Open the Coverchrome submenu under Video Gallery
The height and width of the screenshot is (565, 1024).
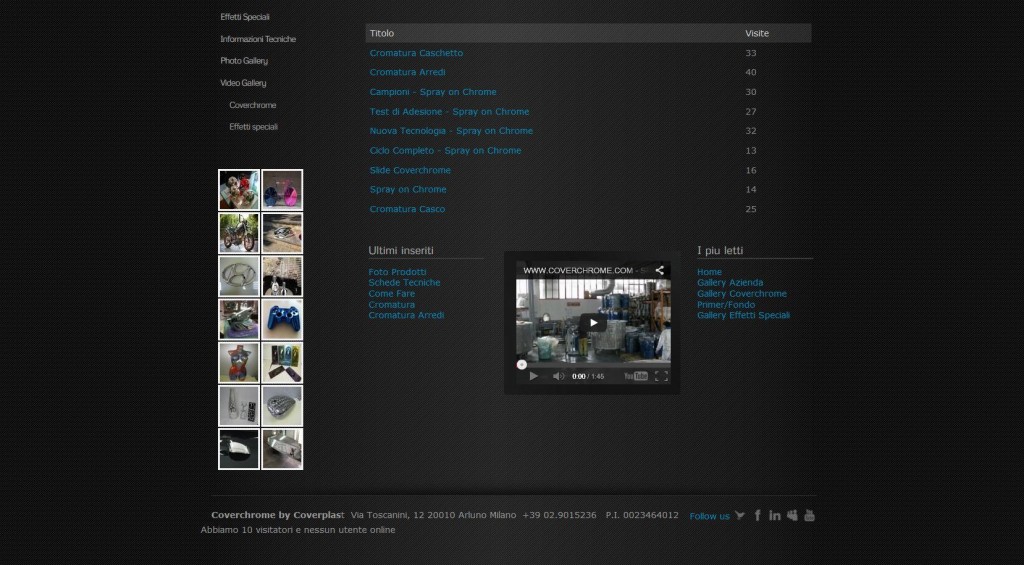252,105
